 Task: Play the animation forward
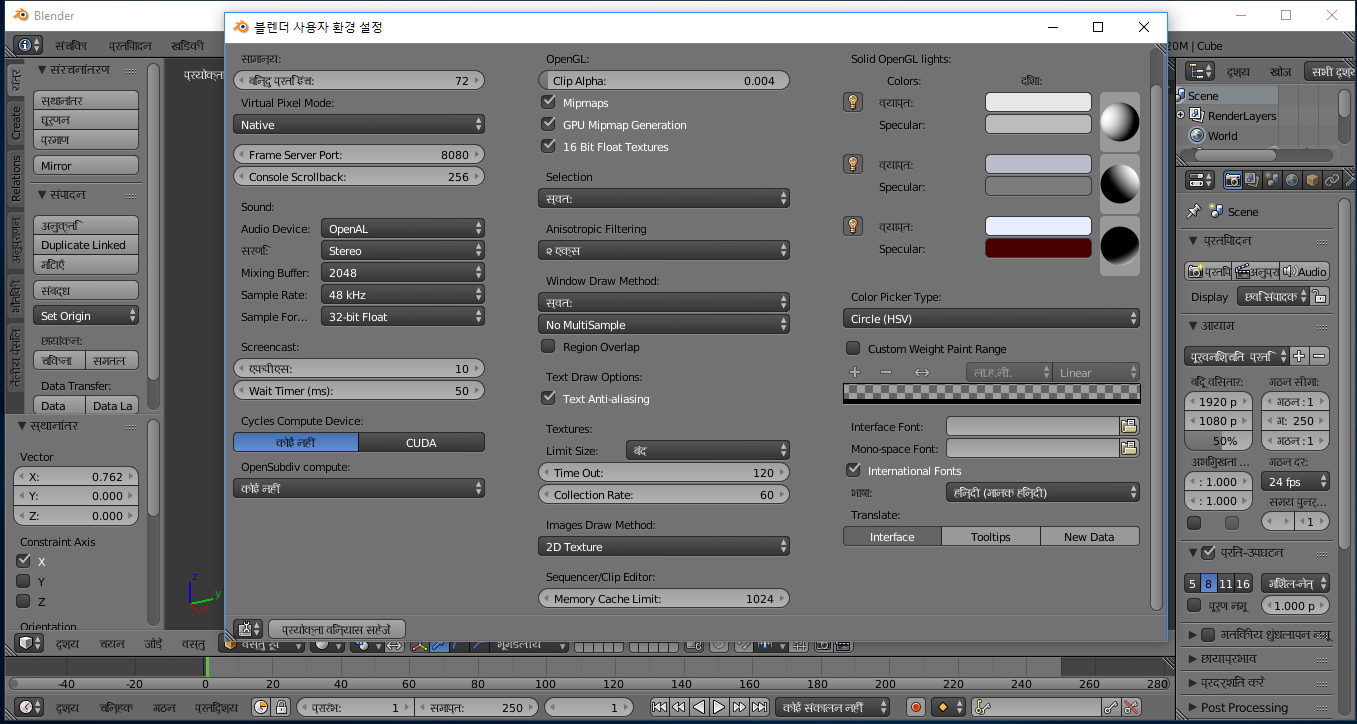coord(719,707)
